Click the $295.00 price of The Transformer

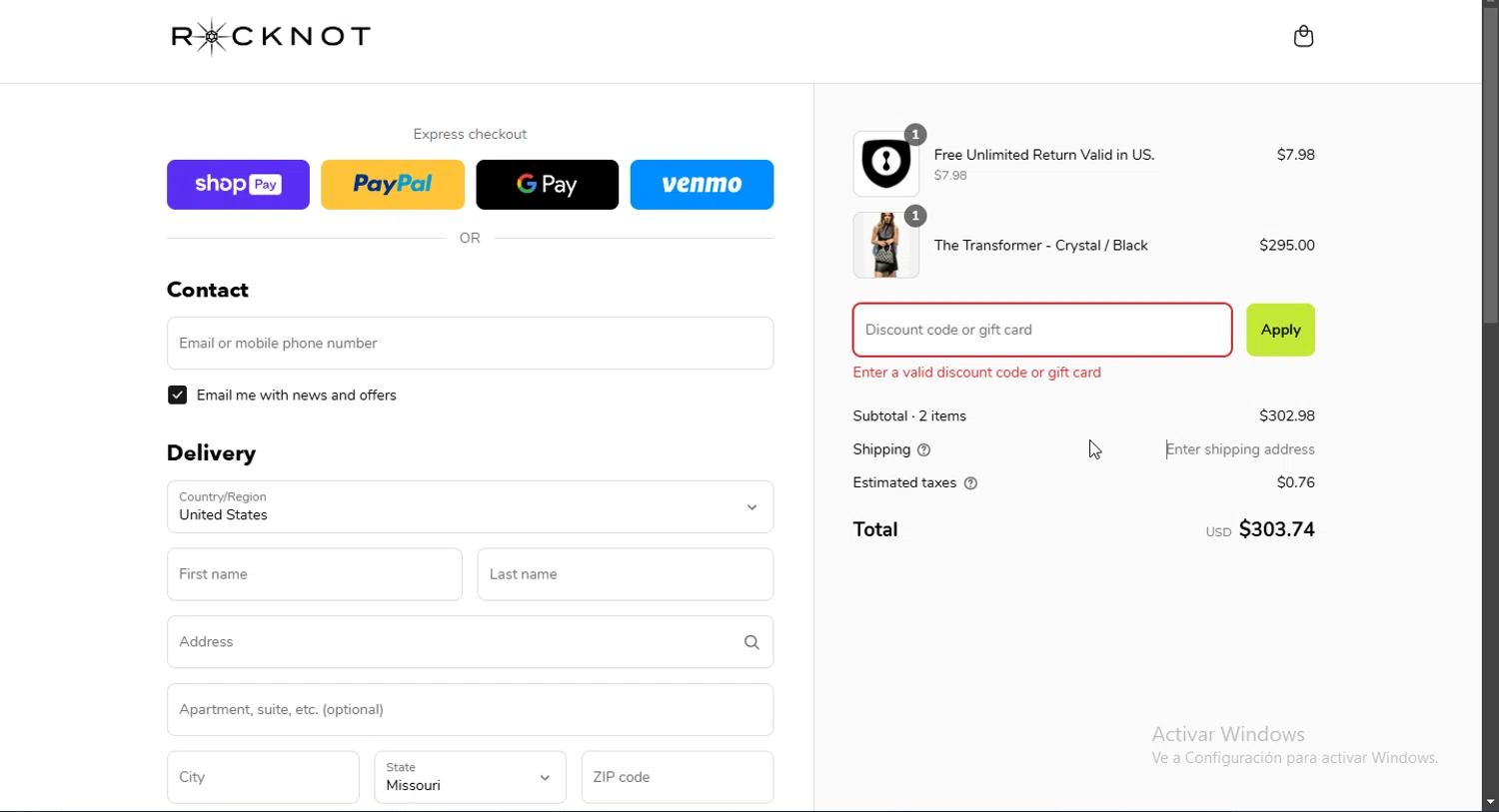coord(1287,246)
